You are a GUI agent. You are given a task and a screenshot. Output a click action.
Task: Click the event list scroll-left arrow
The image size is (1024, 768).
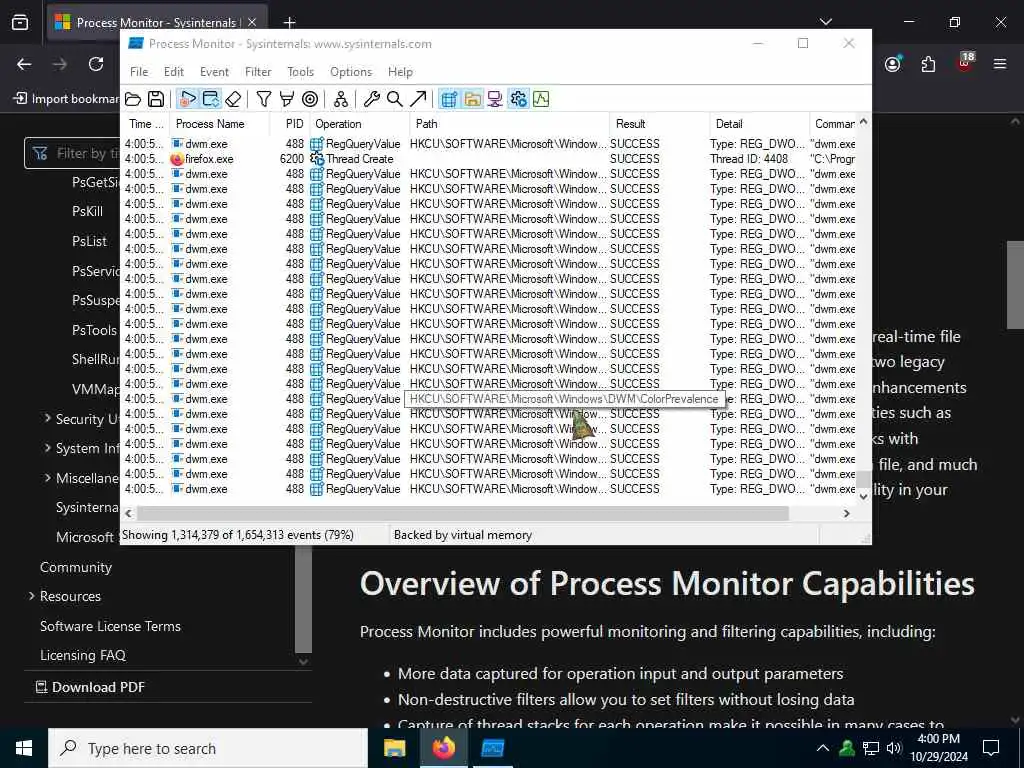pyautogui.click(x=129, y=513)
